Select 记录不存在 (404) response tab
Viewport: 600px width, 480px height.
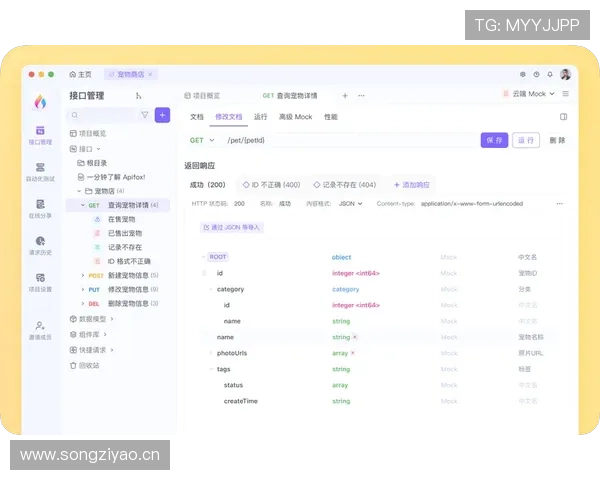point(345,185)
